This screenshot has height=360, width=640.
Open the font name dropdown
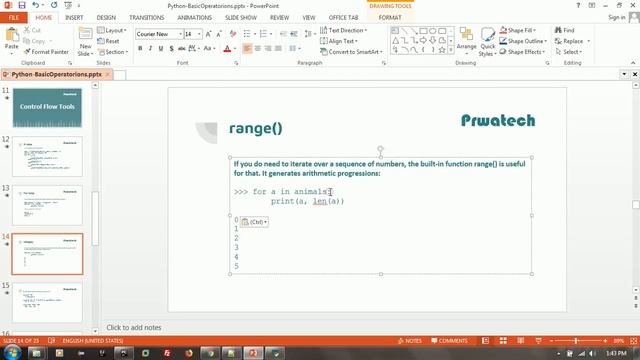click(x=180, y=34)
